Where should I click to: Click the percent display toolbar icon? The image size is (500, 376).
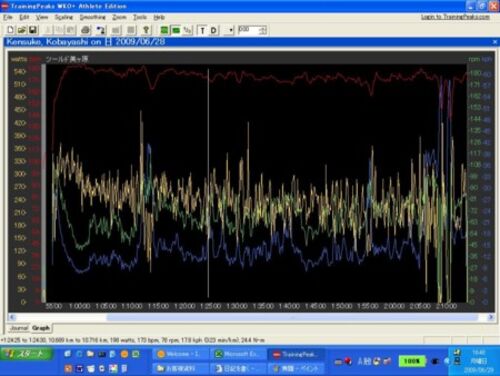click(x=188, y=30)
